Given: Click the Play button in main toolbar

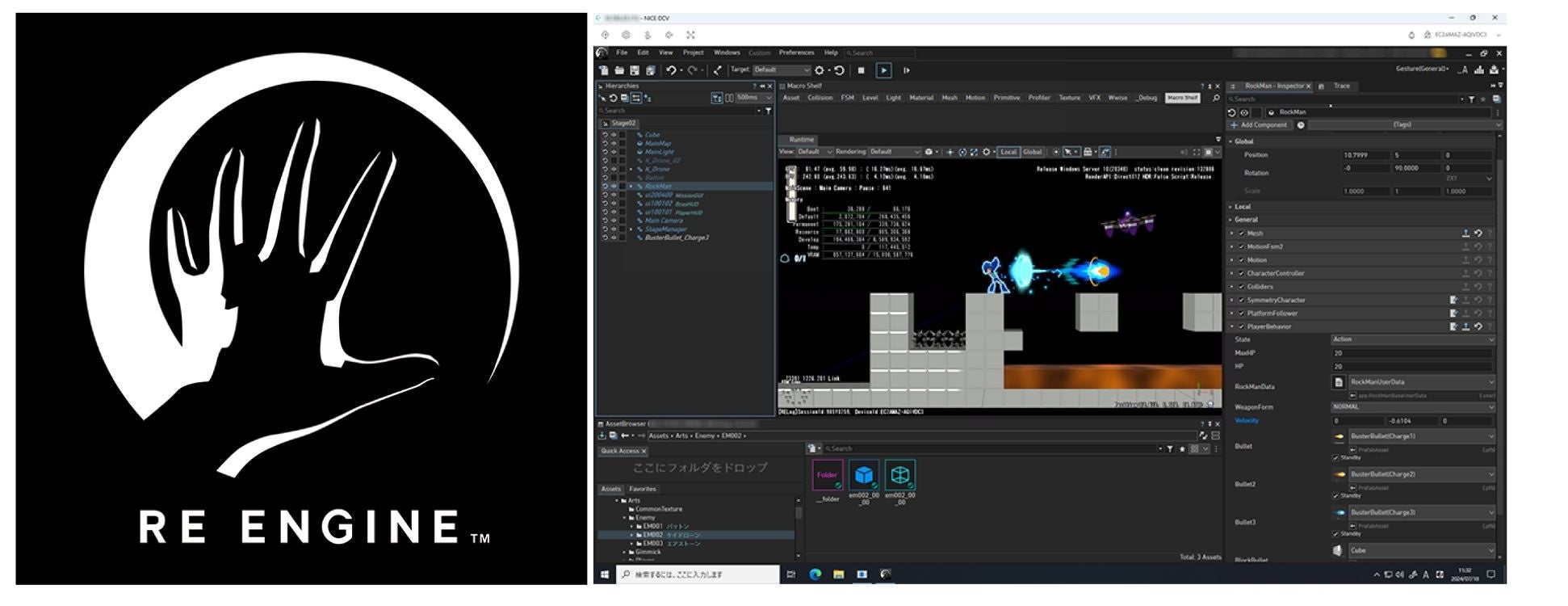Looking at the screenshot, I should pos(884,70).
